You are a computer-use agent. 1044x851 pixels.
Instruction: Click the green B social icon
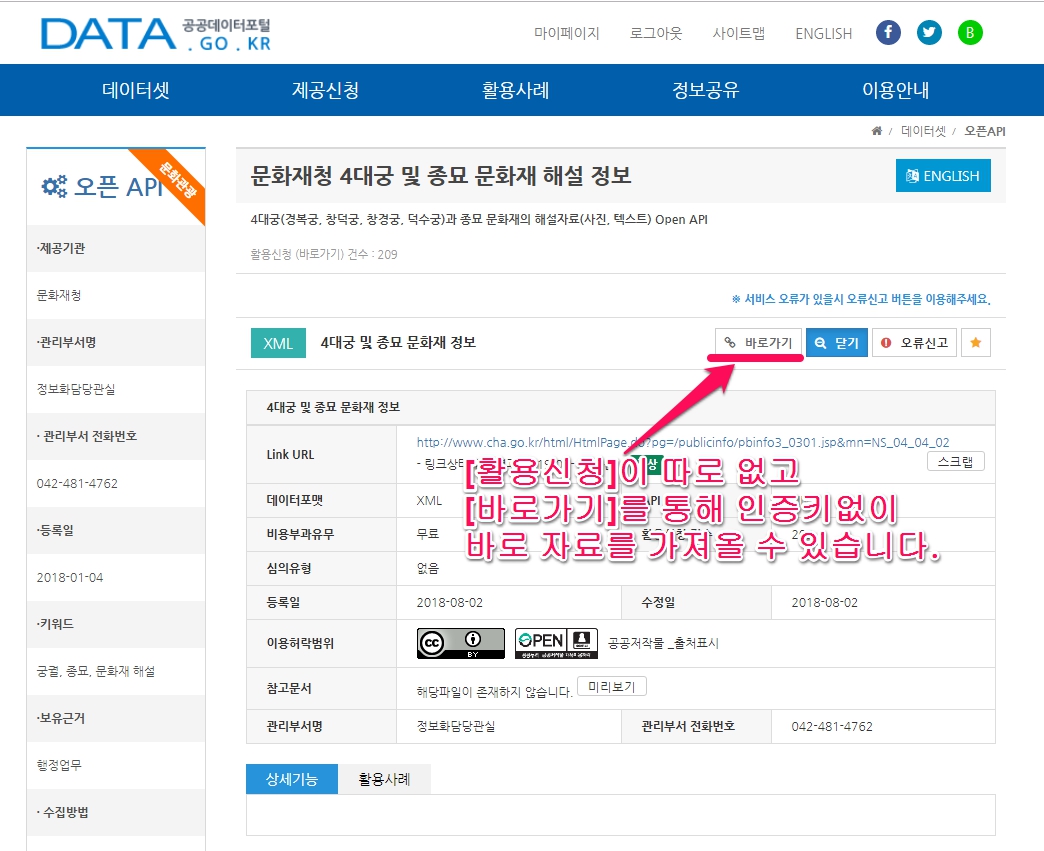pos(969,32)
